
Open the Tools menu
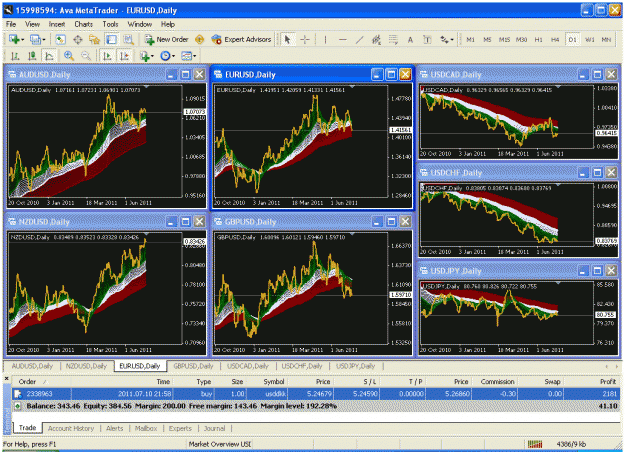[x=110, y=24]
